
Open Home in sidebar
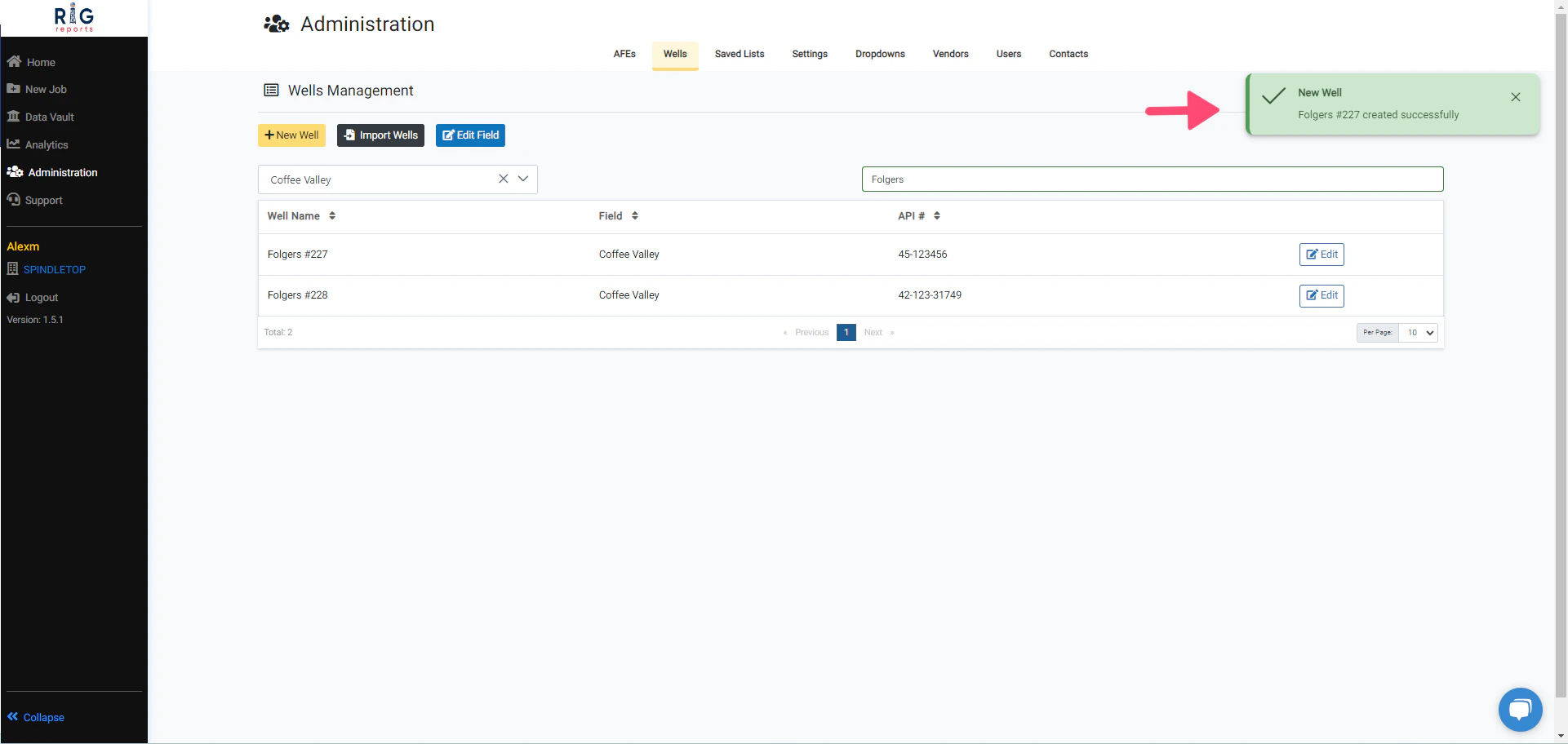pyautogui.click(x=41, y=62)
